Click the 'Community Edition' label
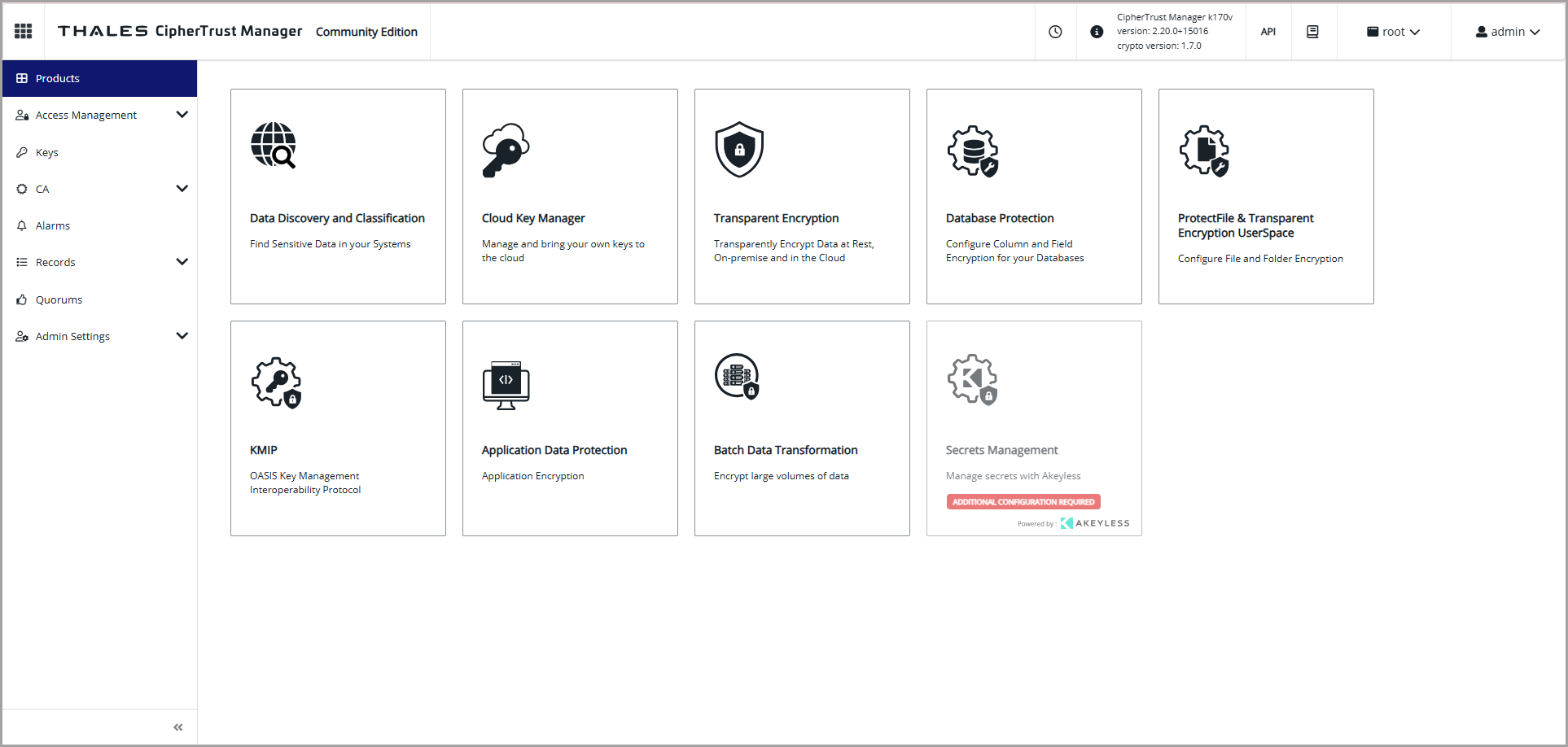1568x747 pixels. point(366,32)
